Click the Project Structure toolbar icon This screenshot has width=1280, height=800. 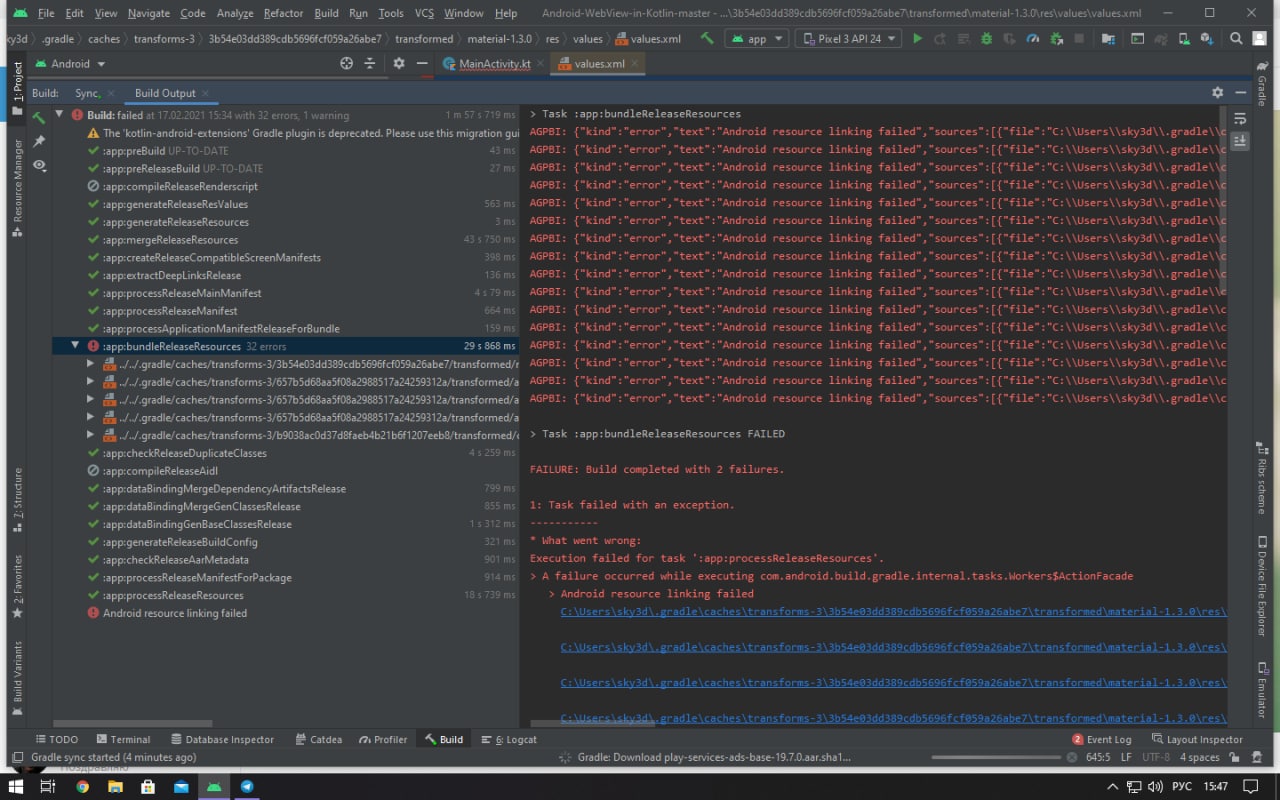[x=1108, y=38]
